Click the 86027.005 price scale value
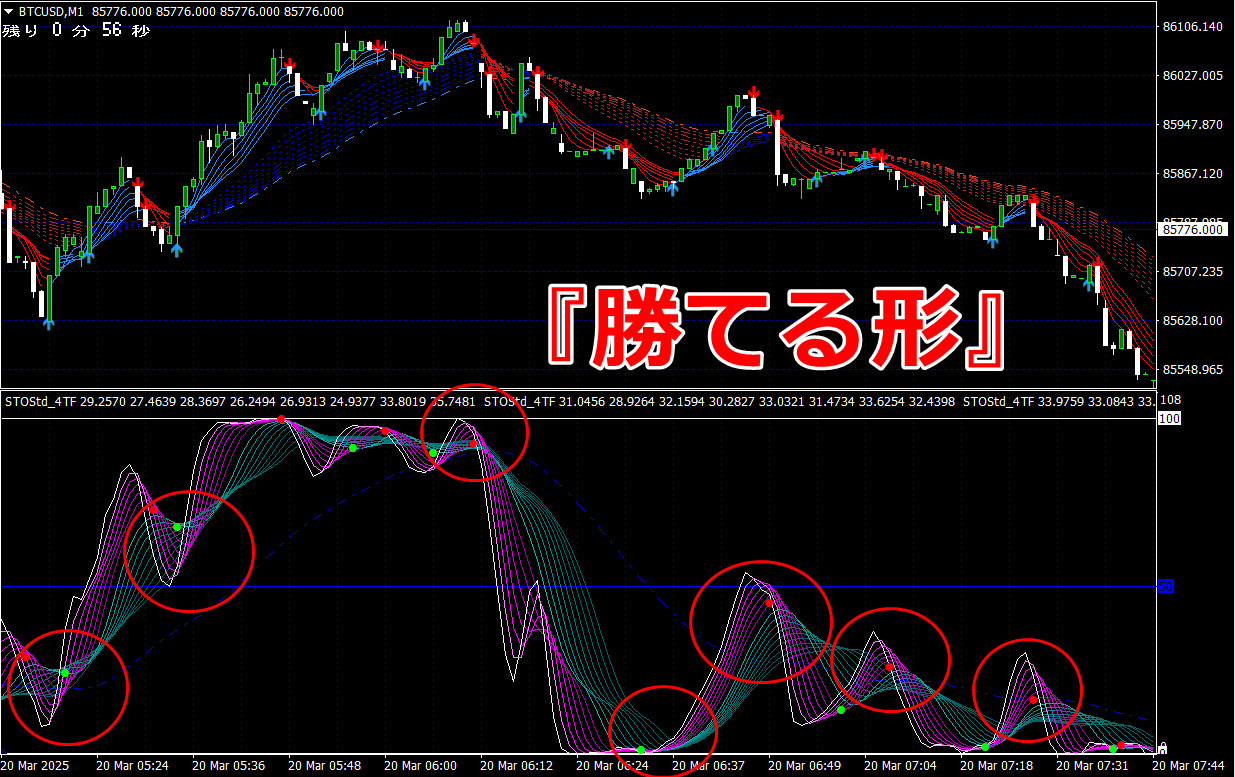 [1193, 76]
